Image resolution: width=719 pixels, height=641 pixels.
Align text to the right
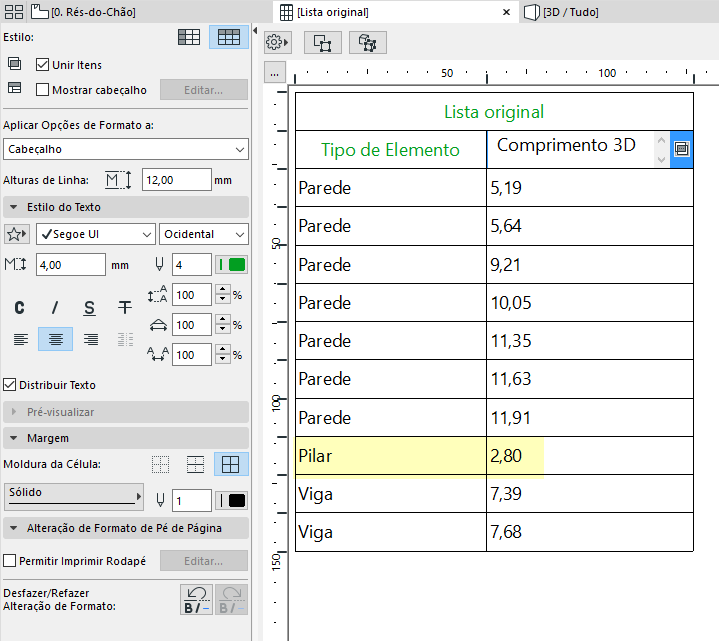91,339
